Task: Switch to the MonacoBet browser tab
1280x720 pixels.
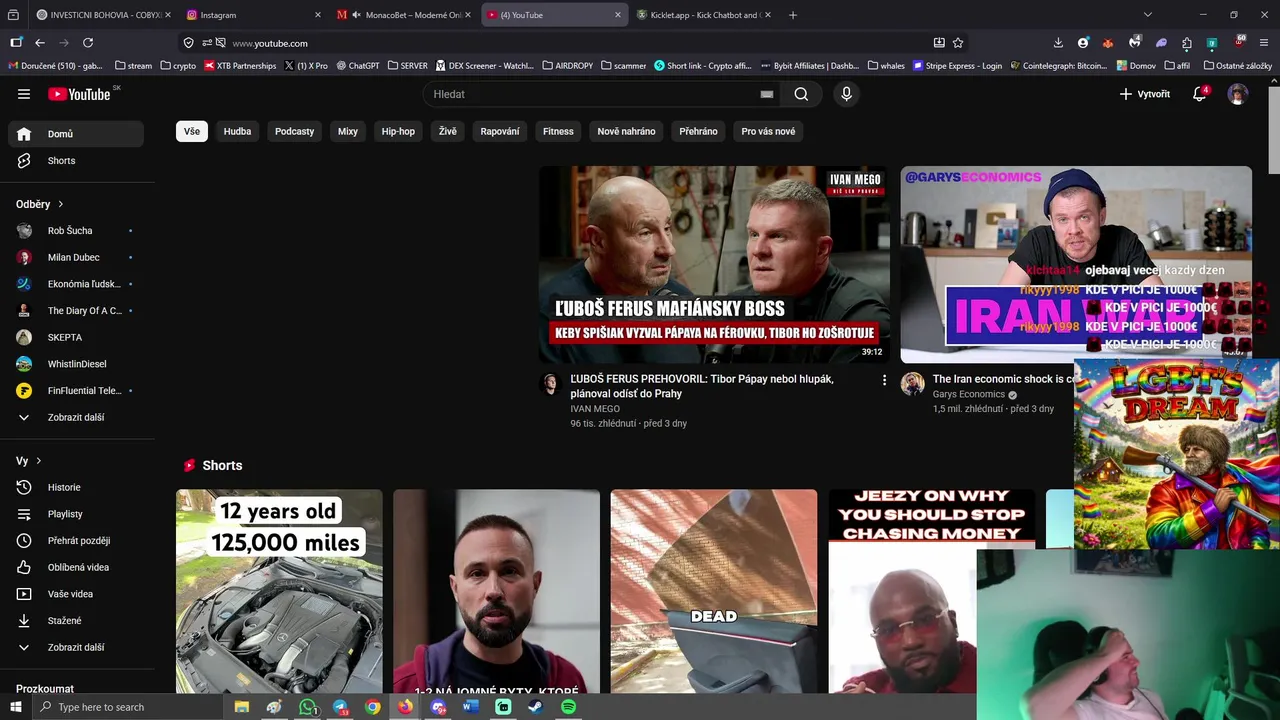Action: tap(403, 15)
